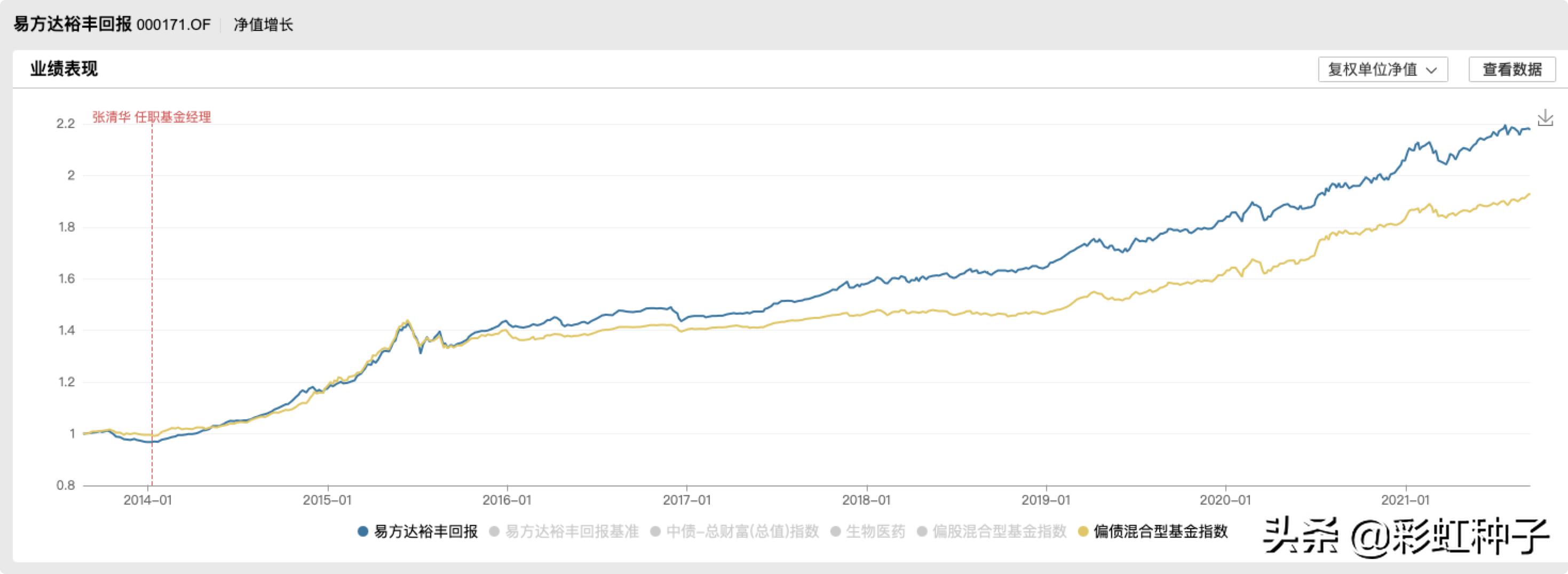The height and width of the screenshot is (574, 1568).
Task: Click yellow dot beside 偏债混合型基金指数
Action: [x=1083, y=531]
